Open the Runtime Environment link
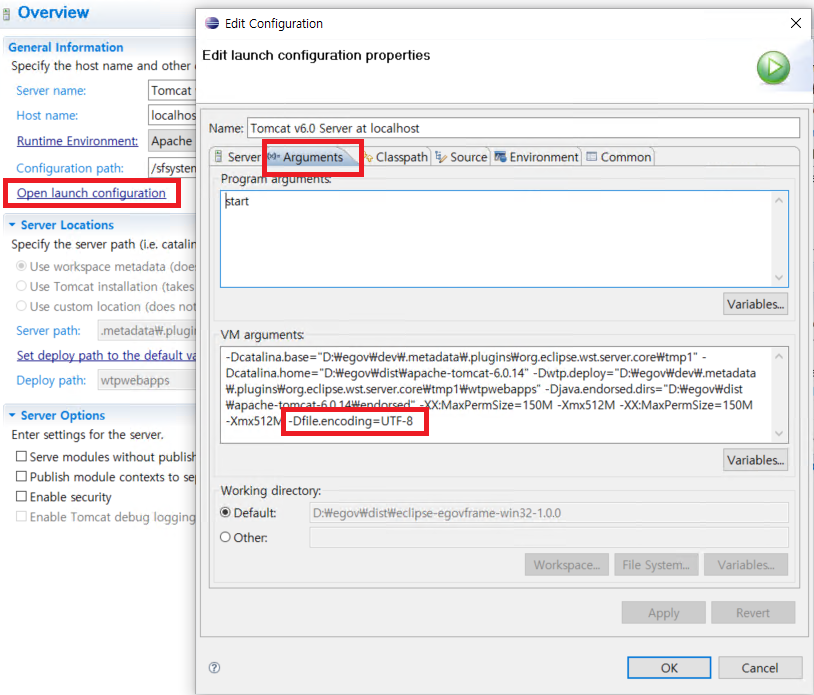This screenshot has height=695, width=814. (77, 141)
